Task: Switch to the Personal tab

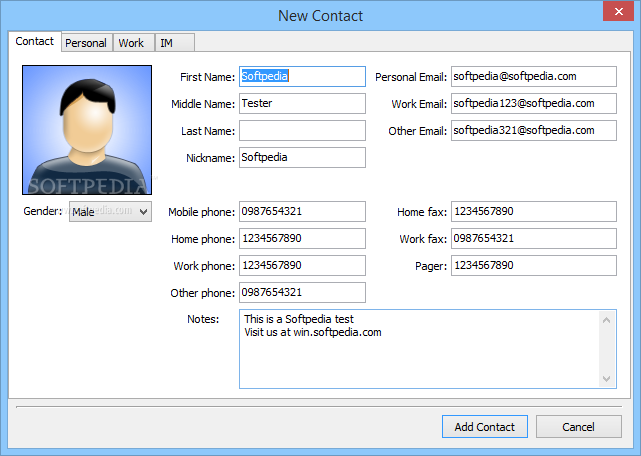Action: pos(87,43)
